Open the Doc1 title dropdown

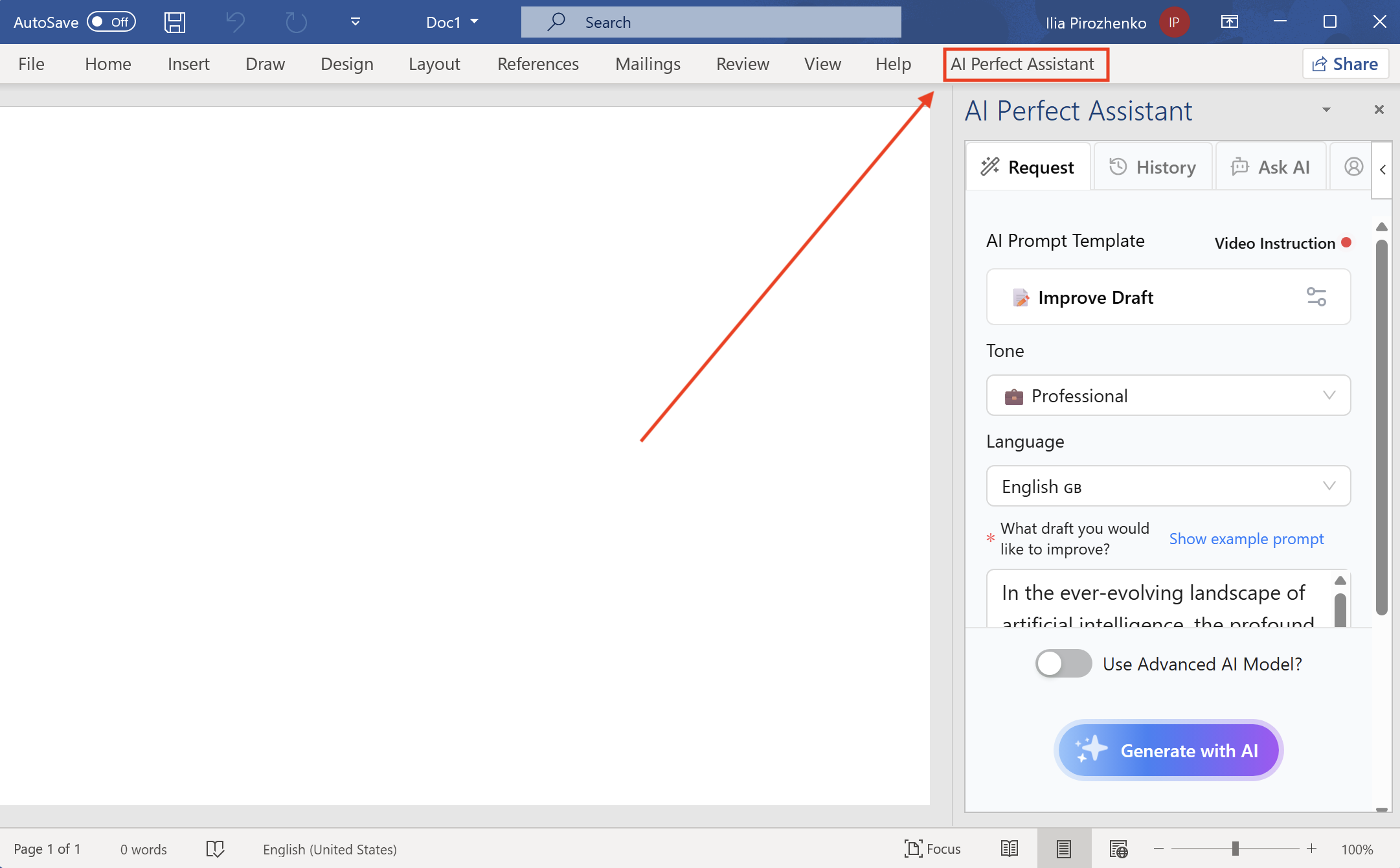pyautogui.click(x=475, y=22)
